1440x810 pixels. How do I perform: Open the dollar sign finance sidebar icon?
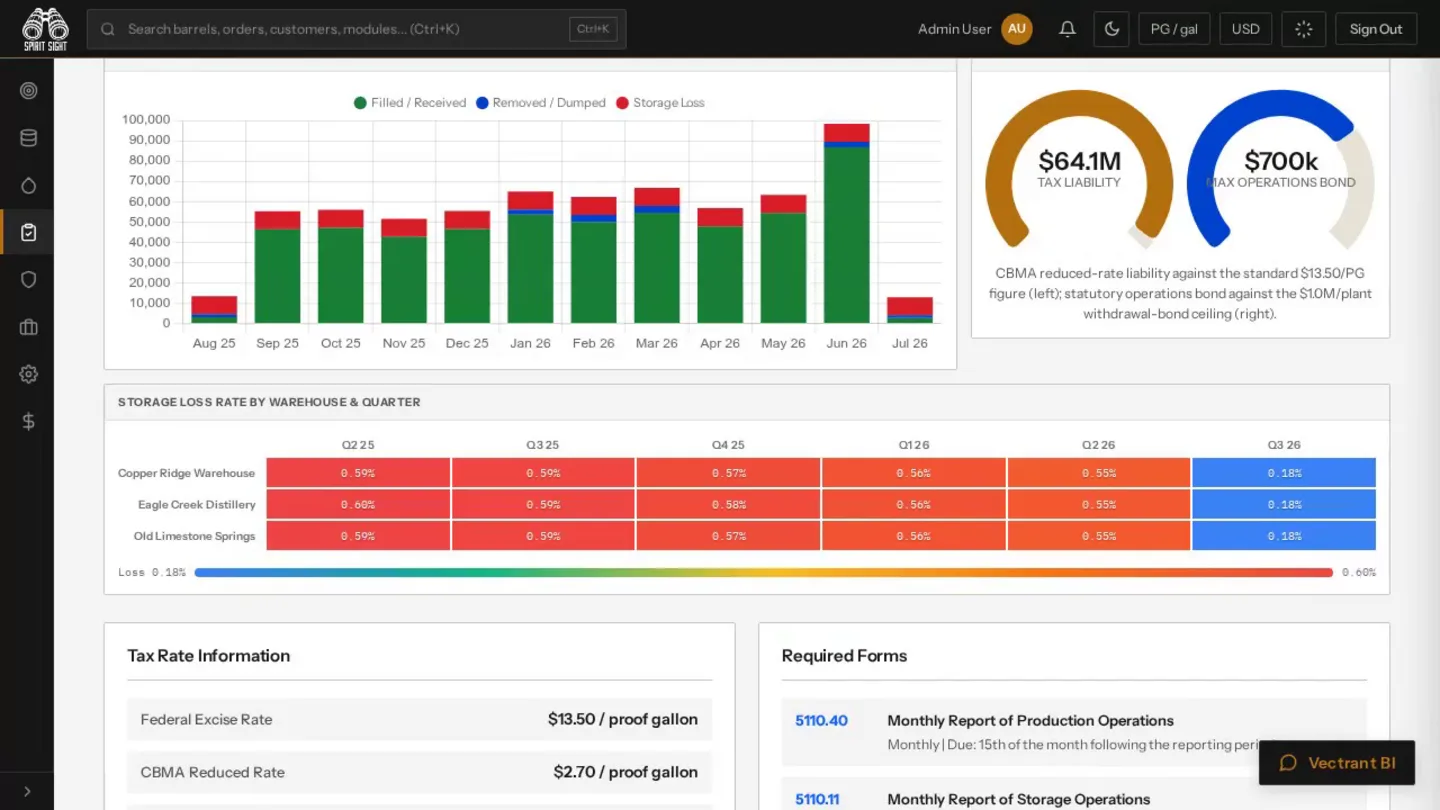coord(28,421)
